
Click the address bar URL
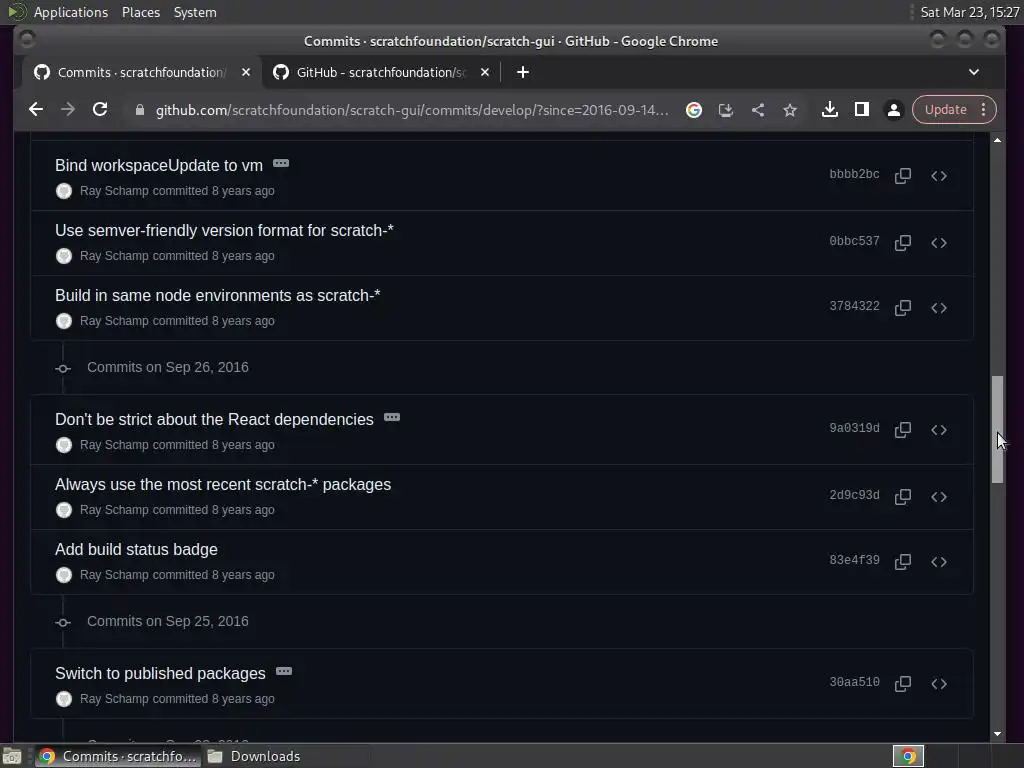pyautogui.click(x=411, y=110)
